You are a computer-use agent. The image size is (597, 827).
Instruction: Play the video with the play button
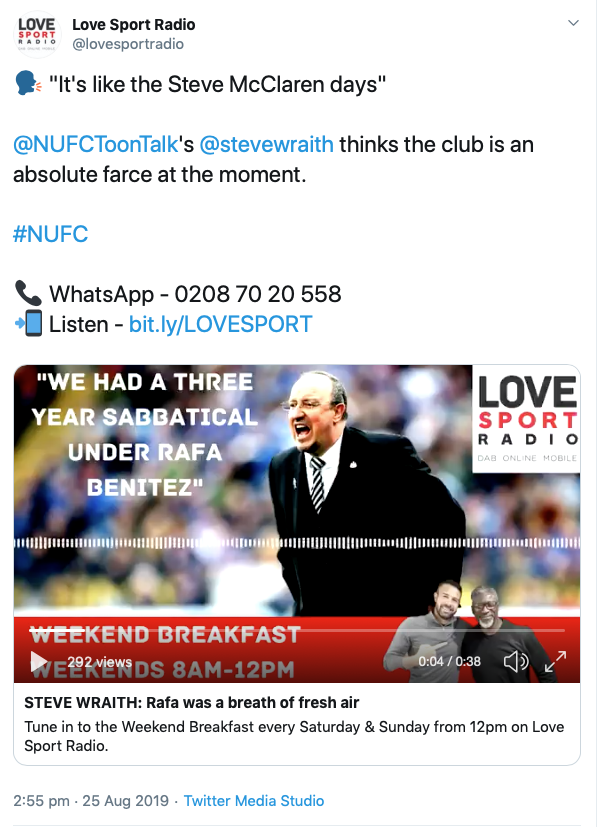coord(38,661)
